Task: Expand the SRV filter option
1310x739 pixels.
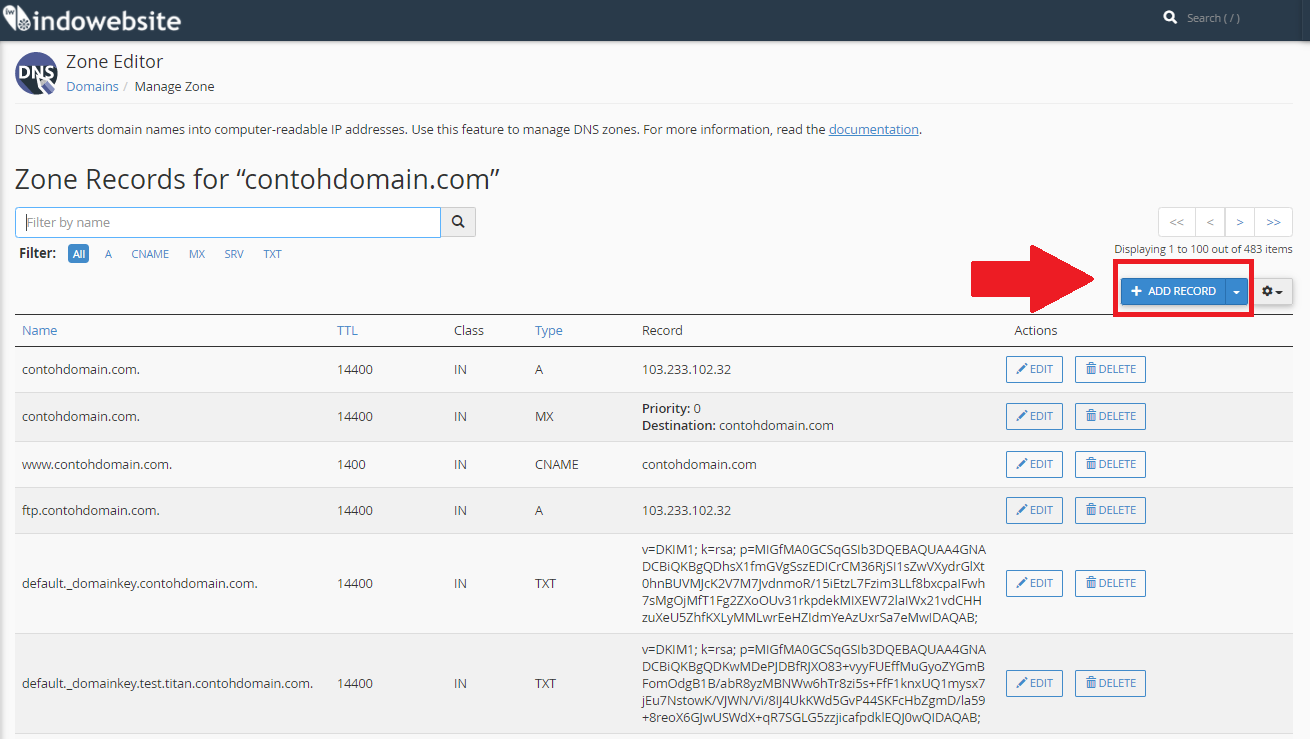Action: click(x=233, y=253)
